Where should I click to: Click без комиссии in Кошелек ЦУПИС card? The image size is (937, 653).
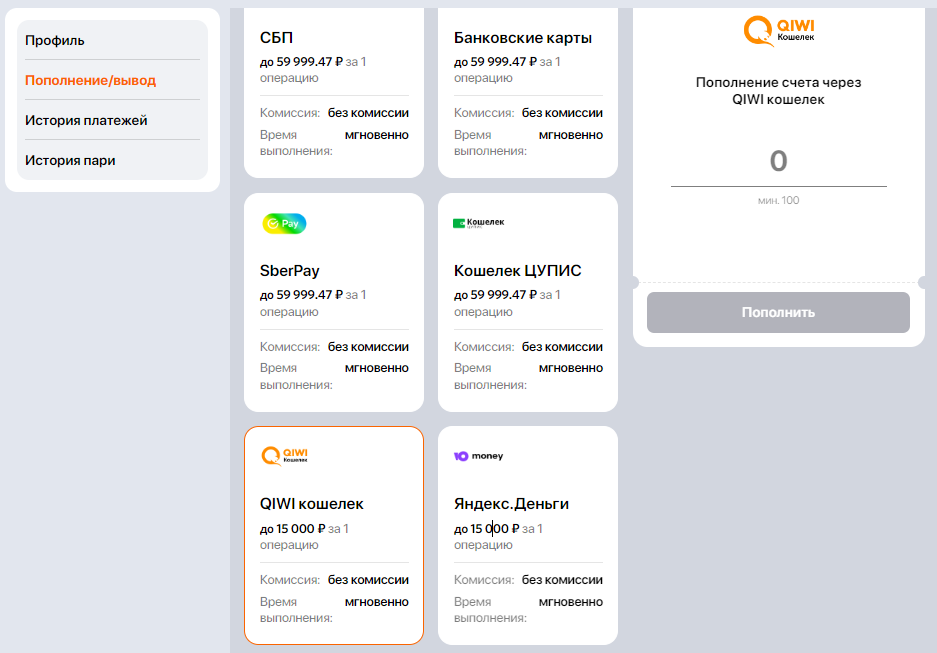point(562,347)
